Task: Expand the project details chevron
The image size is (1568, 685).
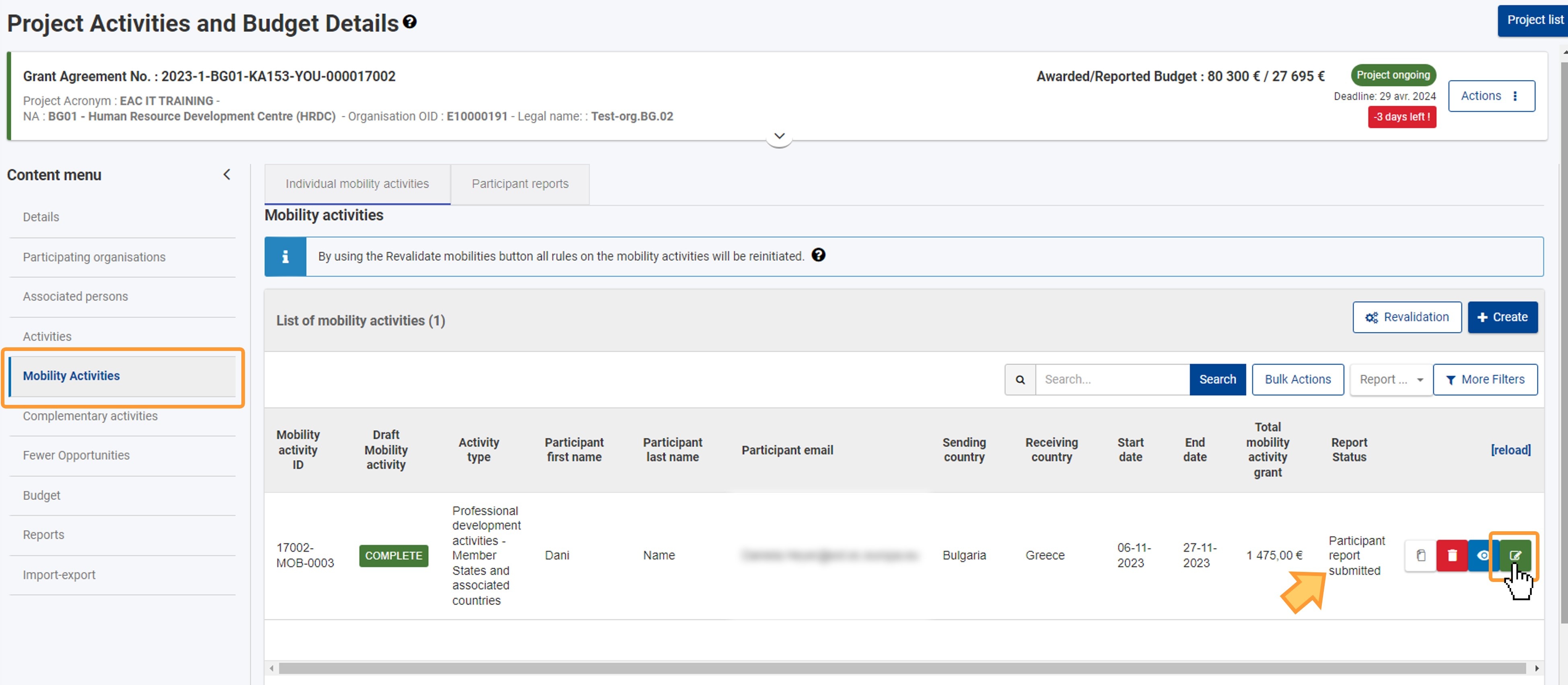Action: click(778, 136)
